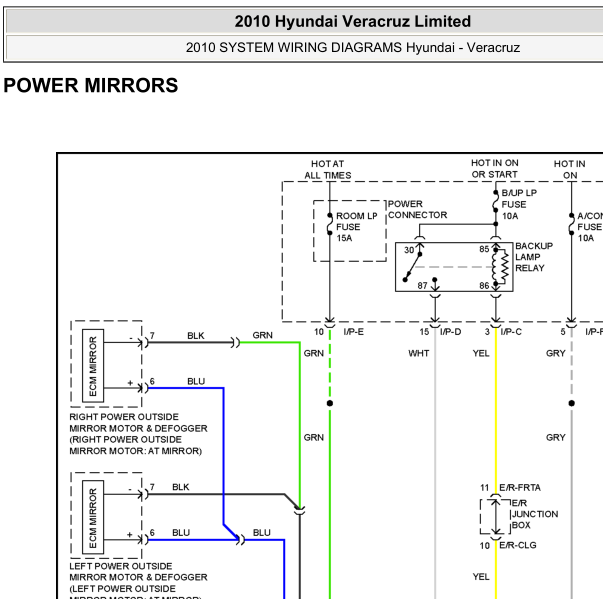The image size is (603, 599).
Task: Select relay terminal number 87
Action: (x=422, y=286)
